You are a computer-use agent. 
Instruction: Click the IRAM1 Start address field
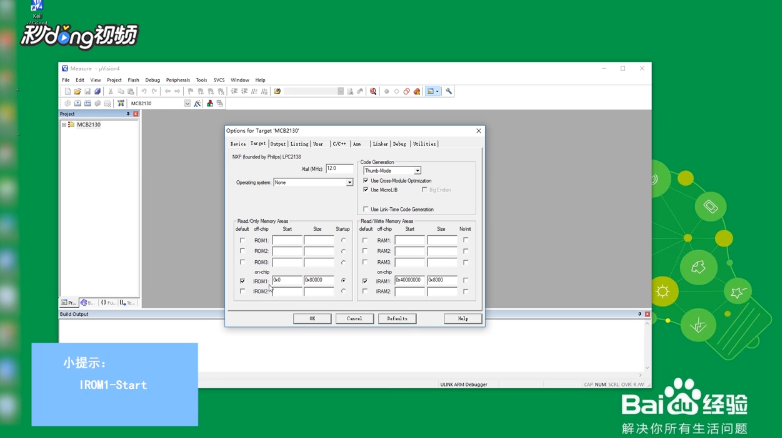409,280
